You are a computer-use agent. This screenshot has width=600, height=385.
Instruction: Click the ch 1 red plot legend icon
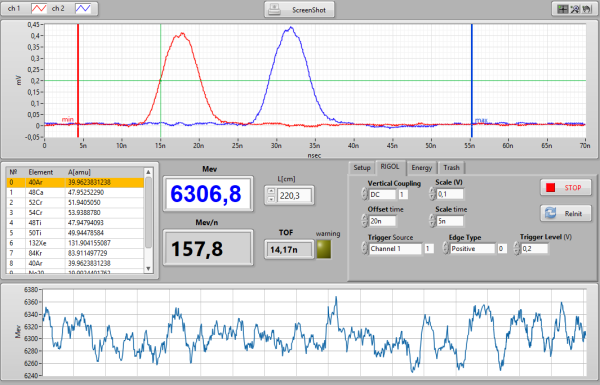[39, 8]
